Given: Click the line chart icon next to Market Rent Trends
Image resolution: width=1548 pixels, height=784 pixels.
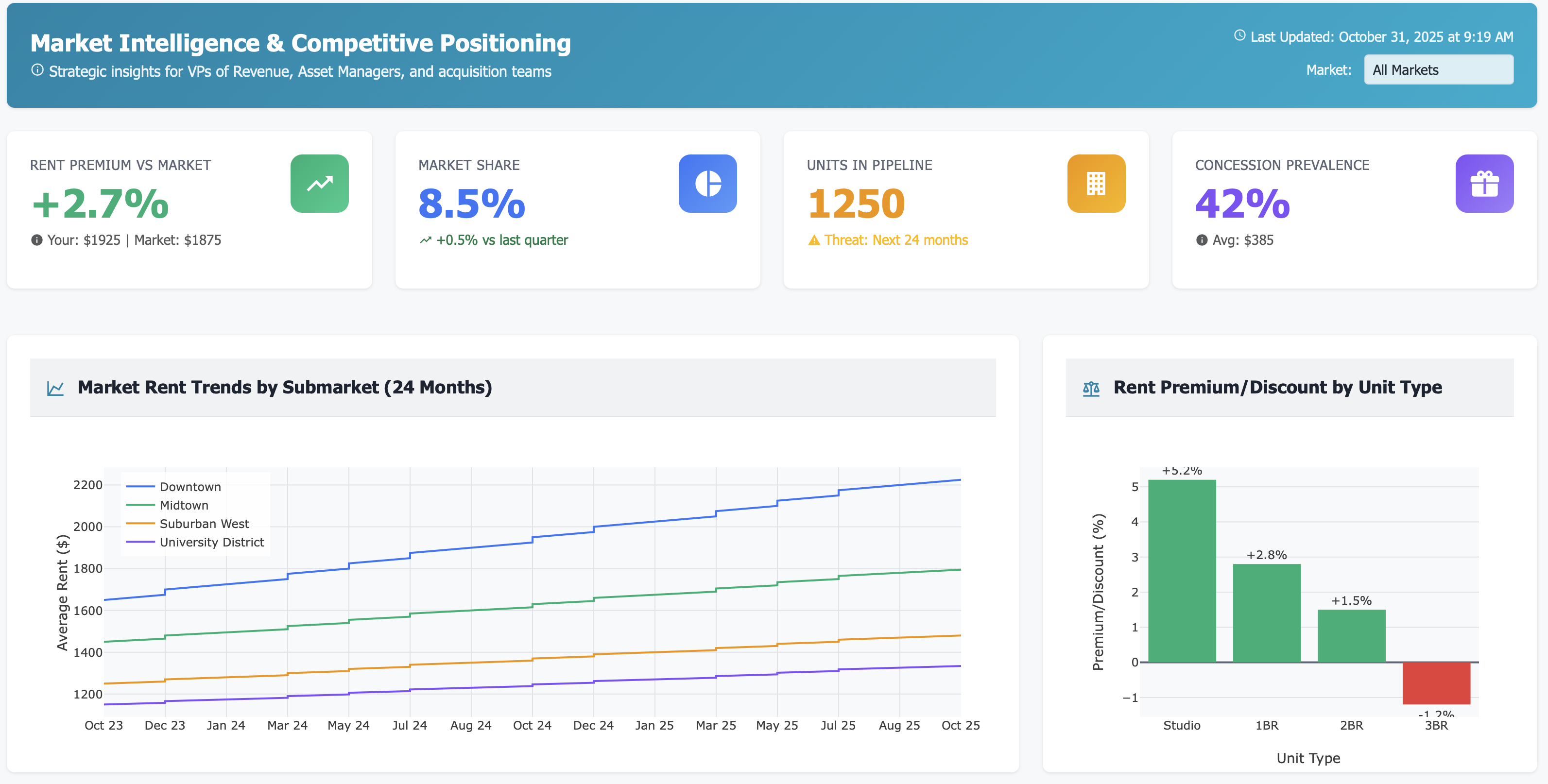Looking at the screenshot, I should [x=55, y=388].
